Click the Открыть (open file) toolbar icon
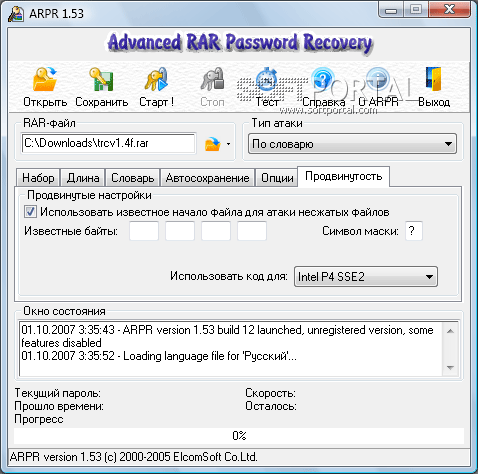 [x=45, y=79]
